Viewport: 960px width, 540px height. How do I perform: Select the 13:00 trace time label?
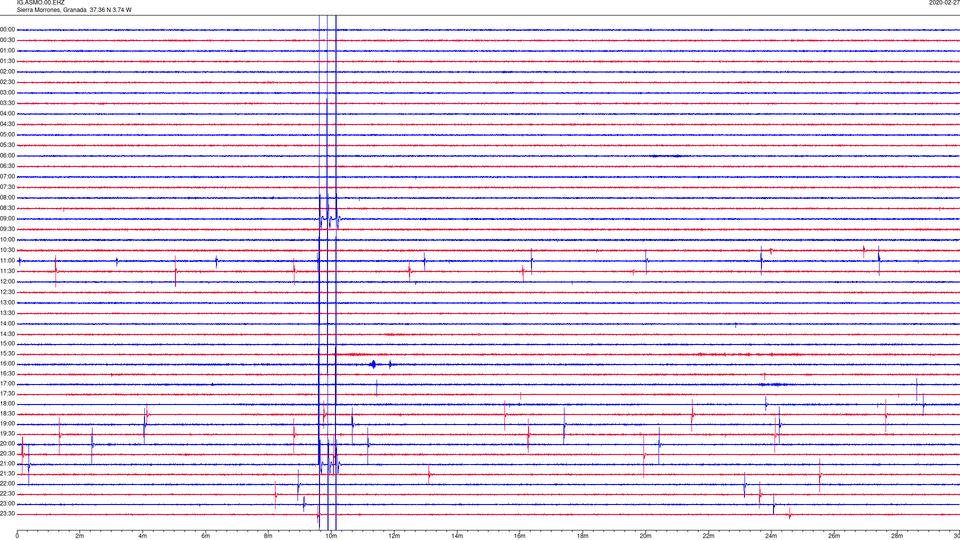pos(7,302)
